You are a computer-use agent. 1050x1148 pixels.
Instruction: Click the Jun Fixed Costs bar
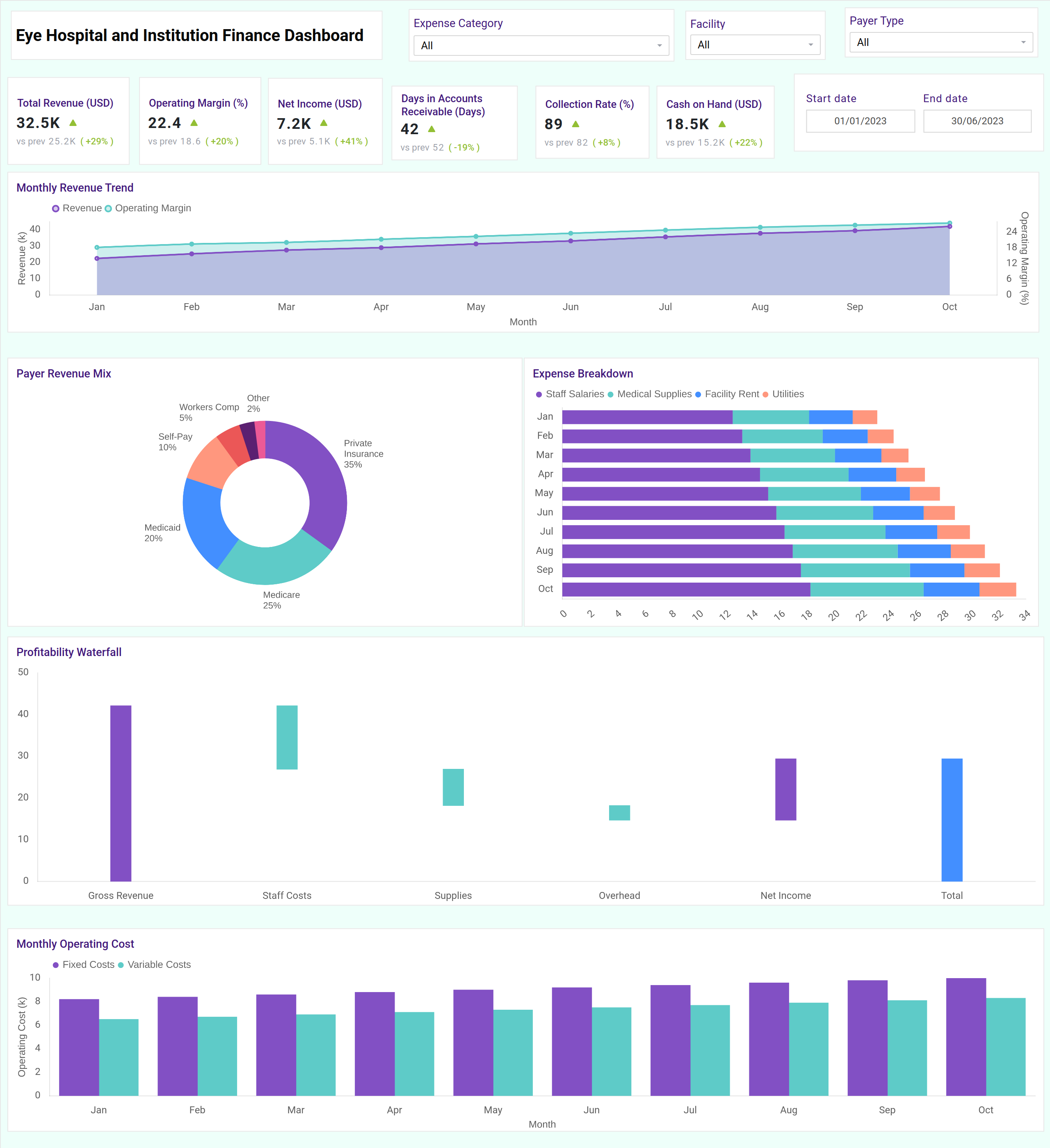(572, 1041)
